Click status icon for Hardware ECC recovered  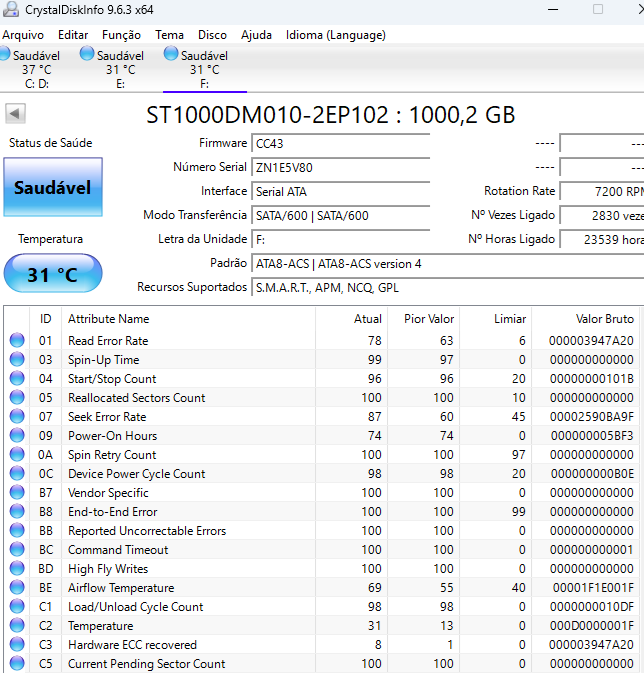click(x=17, y=644)
